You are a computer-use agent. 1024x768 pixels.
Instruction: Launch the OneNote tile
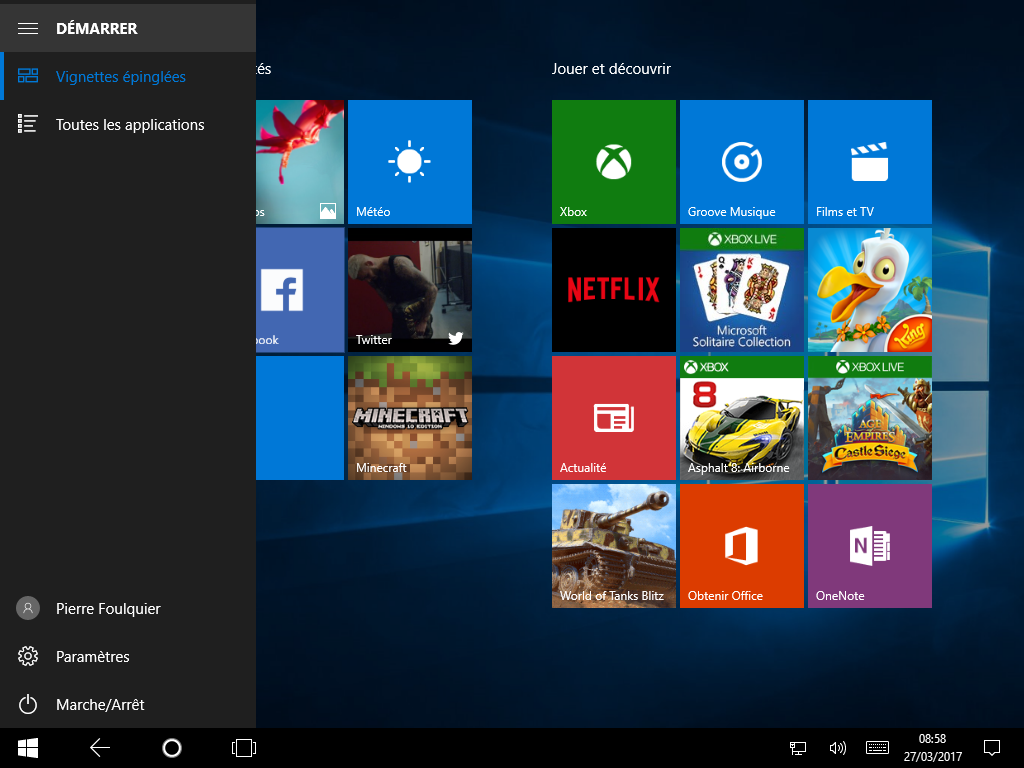pyautogui.click(x=869, y=546)
